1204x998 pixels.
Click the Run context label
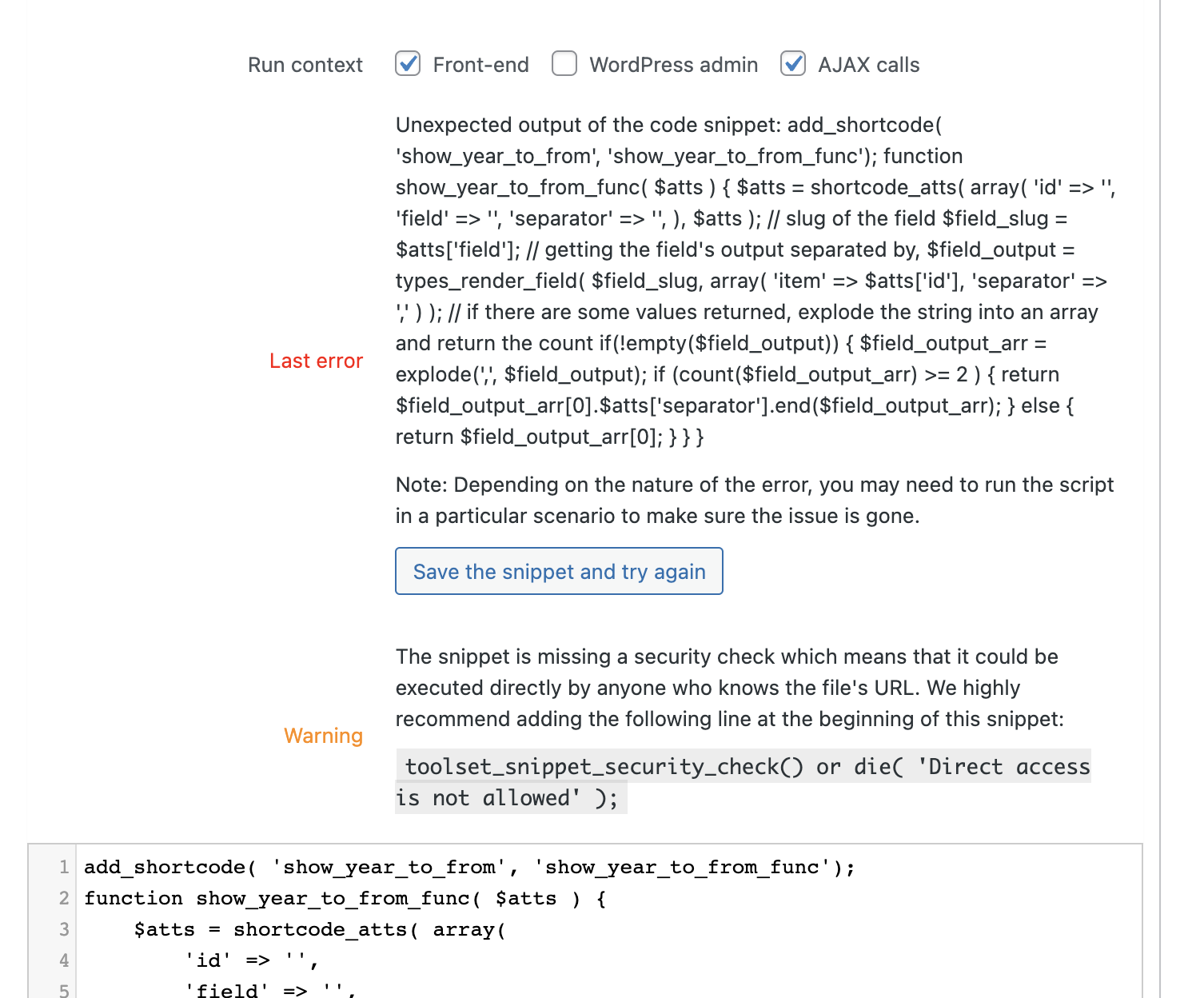(x=305, y=65)
